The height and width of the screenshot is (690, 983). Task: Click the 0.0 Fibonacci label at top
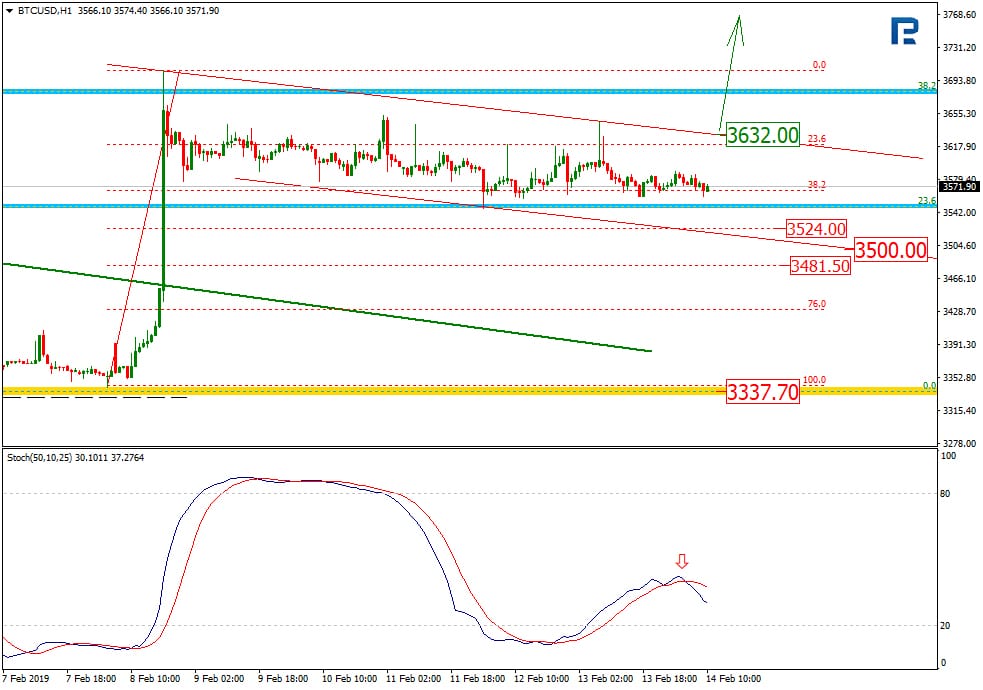click(x=819, y=65)
